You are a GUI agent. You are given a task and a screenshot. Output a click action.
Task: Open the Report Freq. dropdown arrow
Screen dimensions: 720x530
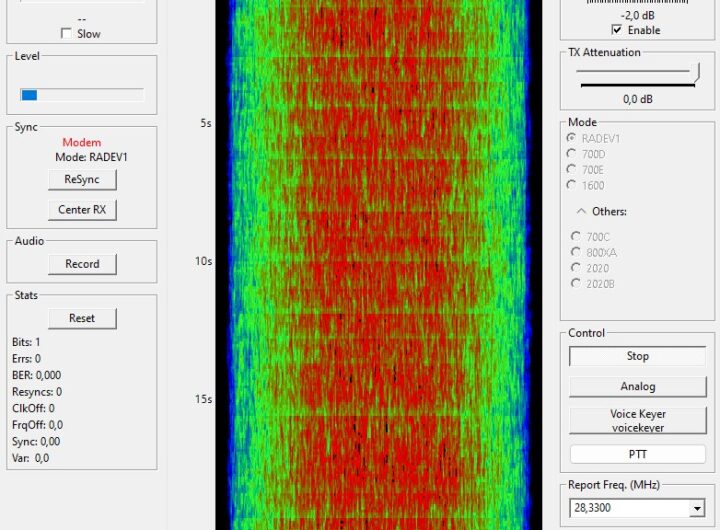pyautogui.click(x=696, y=509)
